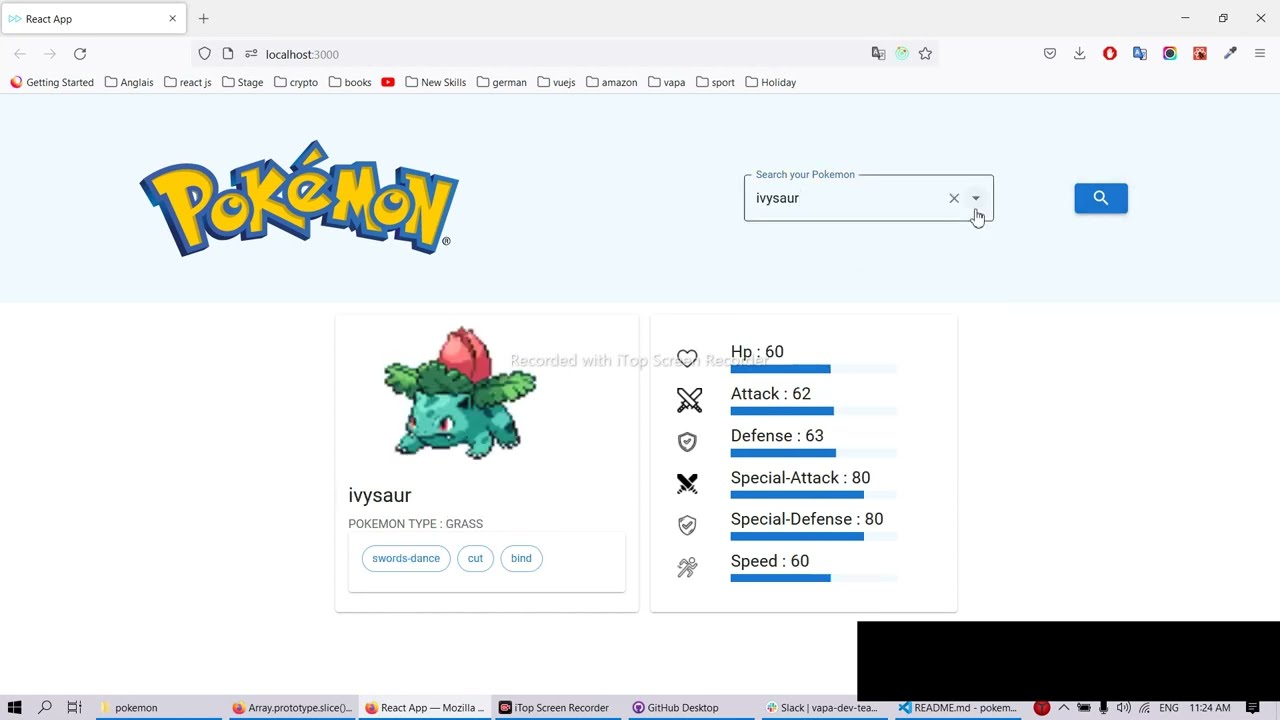This screenshot has width=1280, height=720.
Task: Click the Attack crossed swords icon
Action: click(689, 400)
